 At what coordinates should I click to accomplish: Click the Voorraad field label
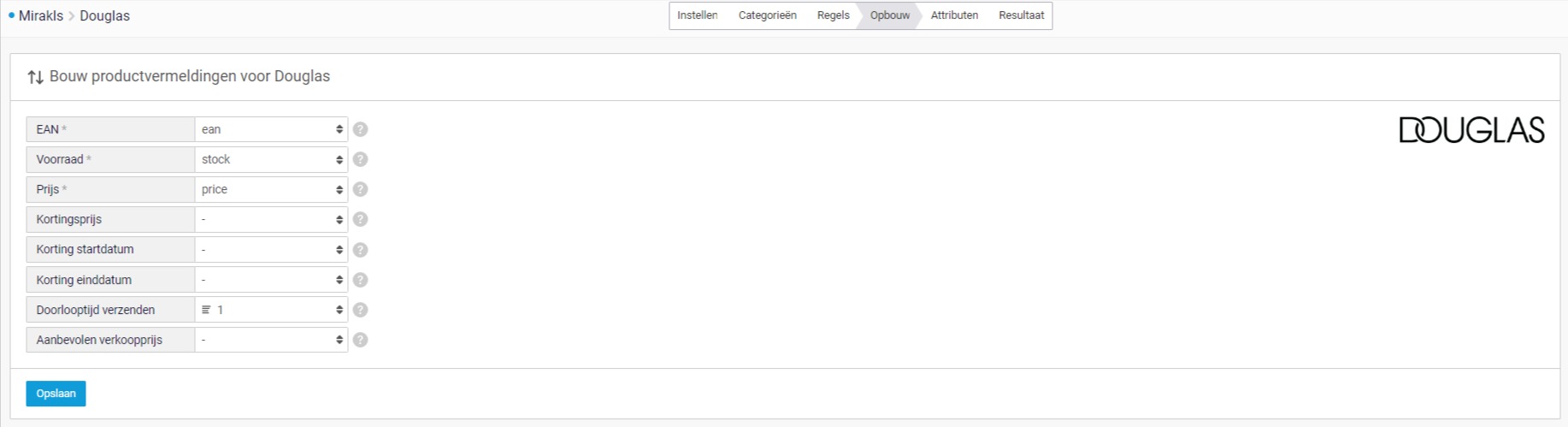pos(110,159)
